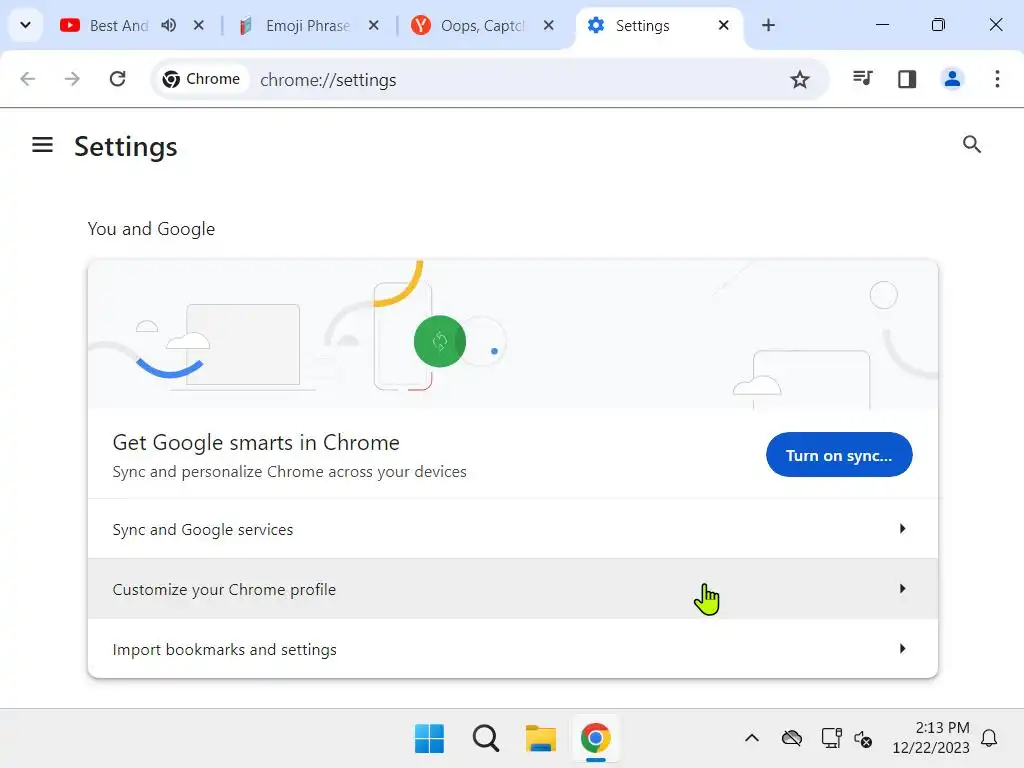Open Sync and Google services row
Image resolution: width=1024 pixels, height=768 pixels.
point(513,529)
